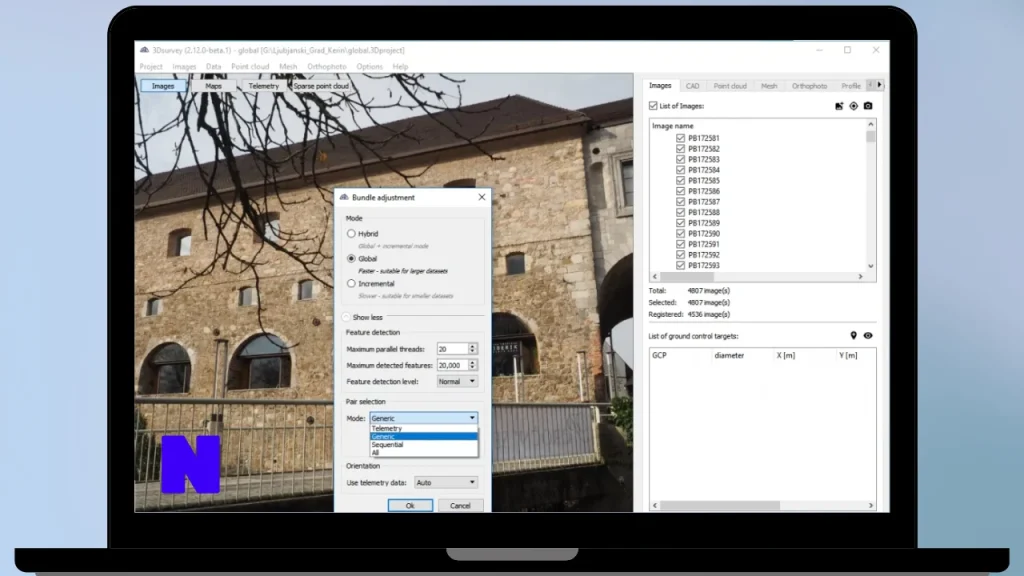This screenshot has height=576, width=1024.
Task: Select PB172585 in image list
Action: [x=703, y=180]
